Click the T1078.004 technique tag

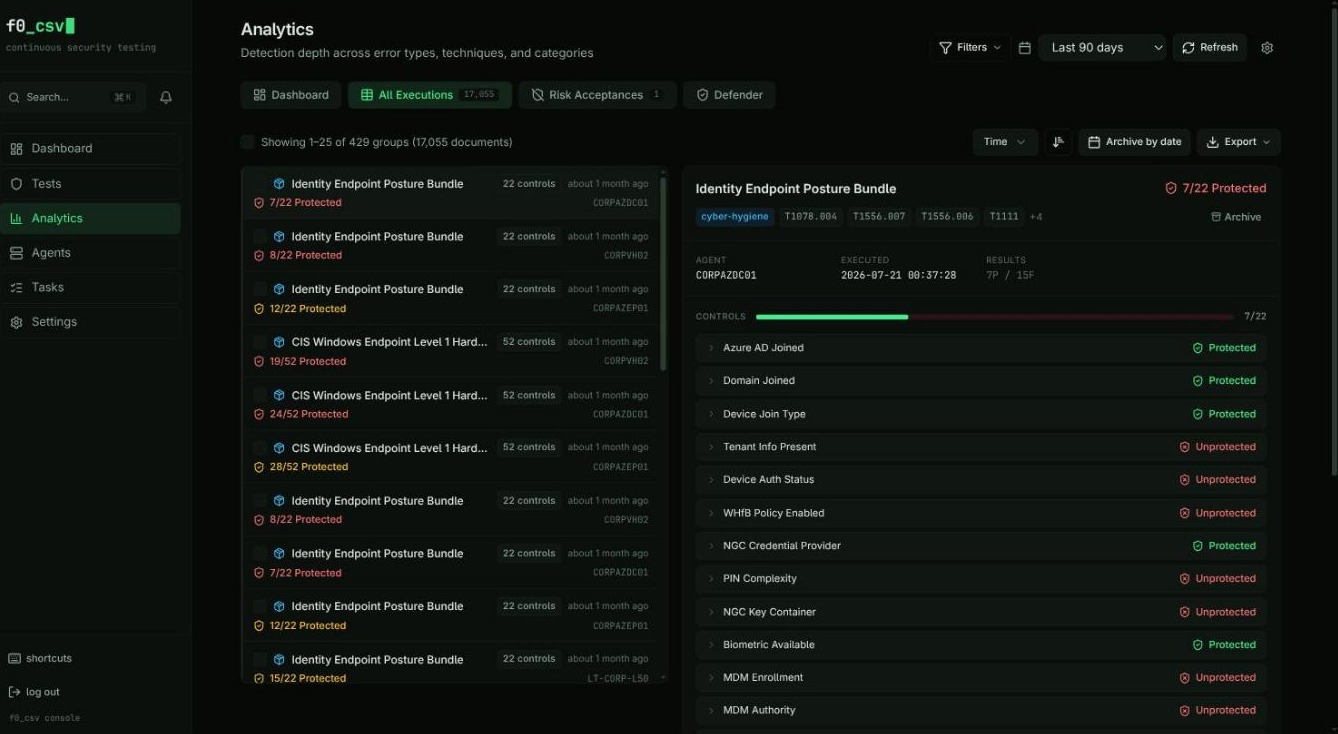(x=810, y=217)
